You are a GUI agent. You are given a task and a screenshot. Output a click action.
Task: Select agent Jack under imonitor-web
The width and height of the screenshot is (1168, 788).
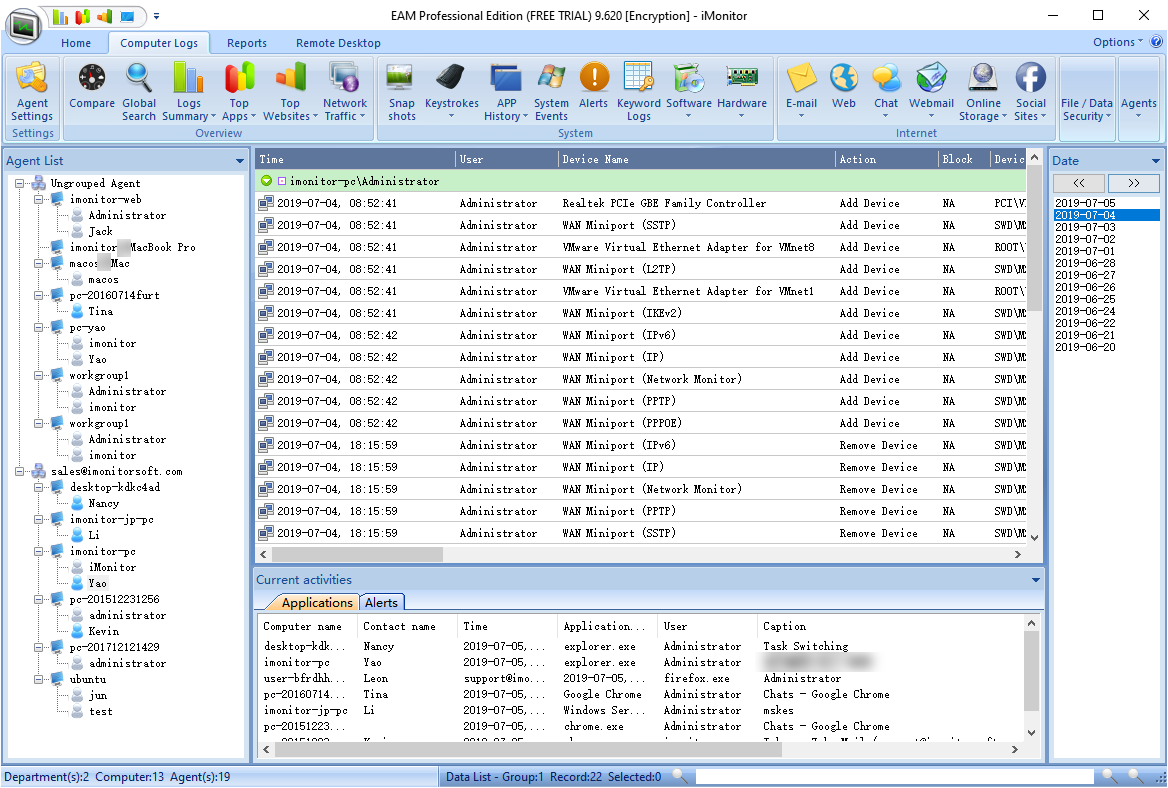coord(101,232)
